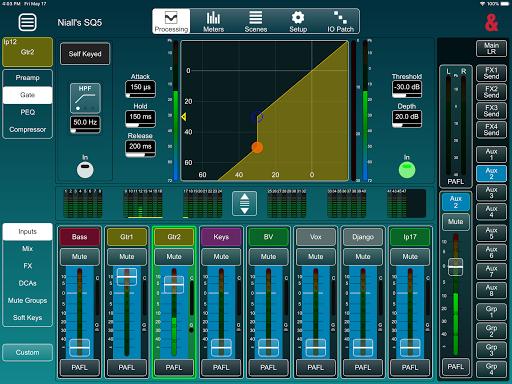Select the Mute Groups tab
The image size is (512, 384).
[27, 300]
